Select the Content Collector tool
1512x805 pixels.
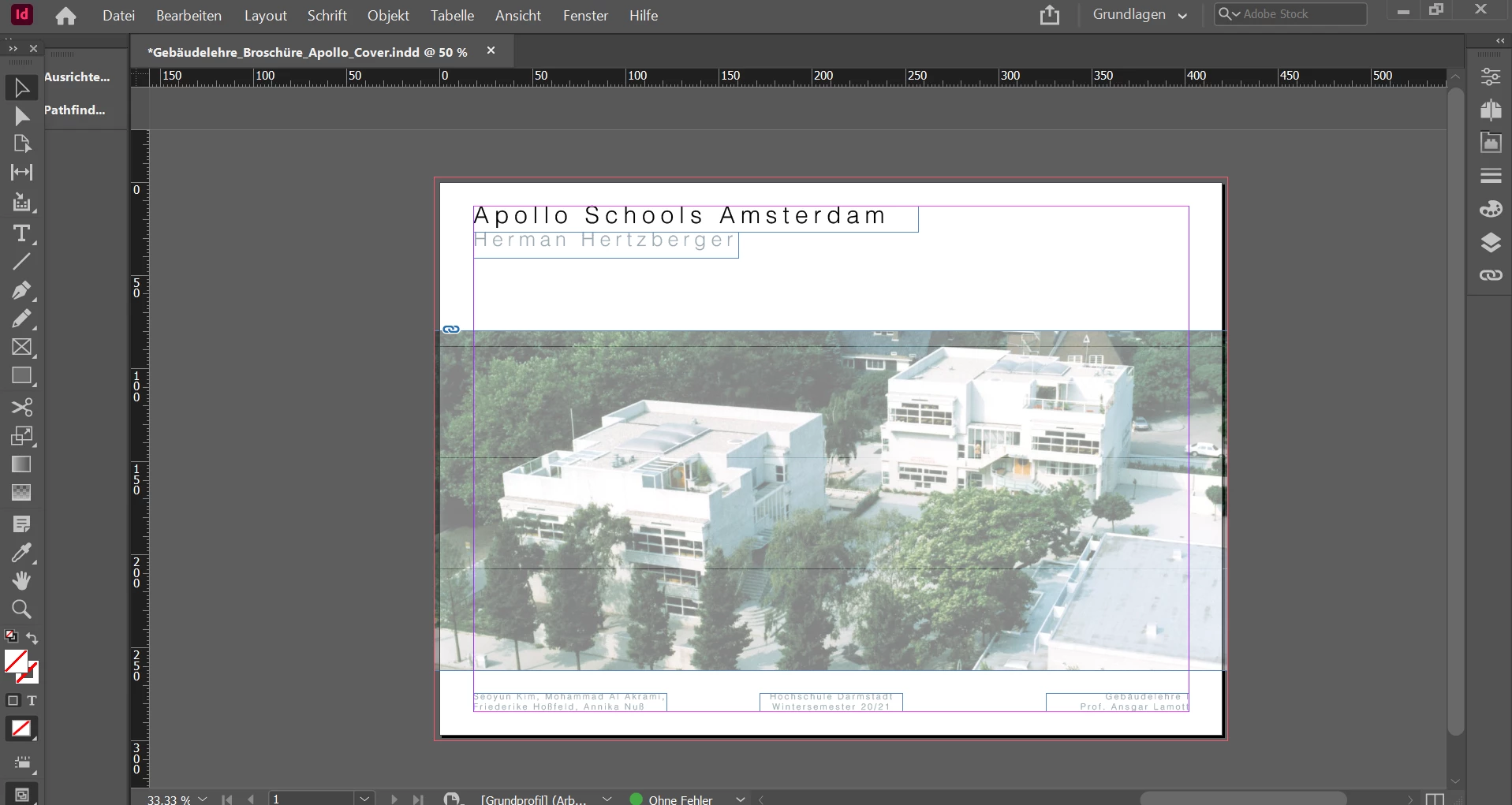coord(21,203)
